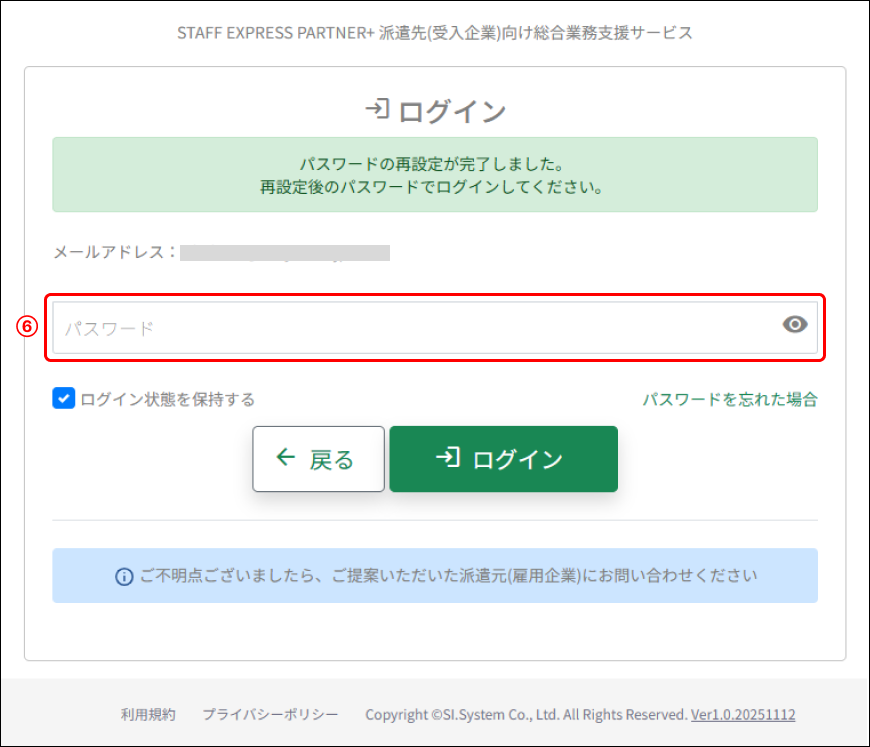Click the login arrow icon beside heading

[x=377, y=109]
